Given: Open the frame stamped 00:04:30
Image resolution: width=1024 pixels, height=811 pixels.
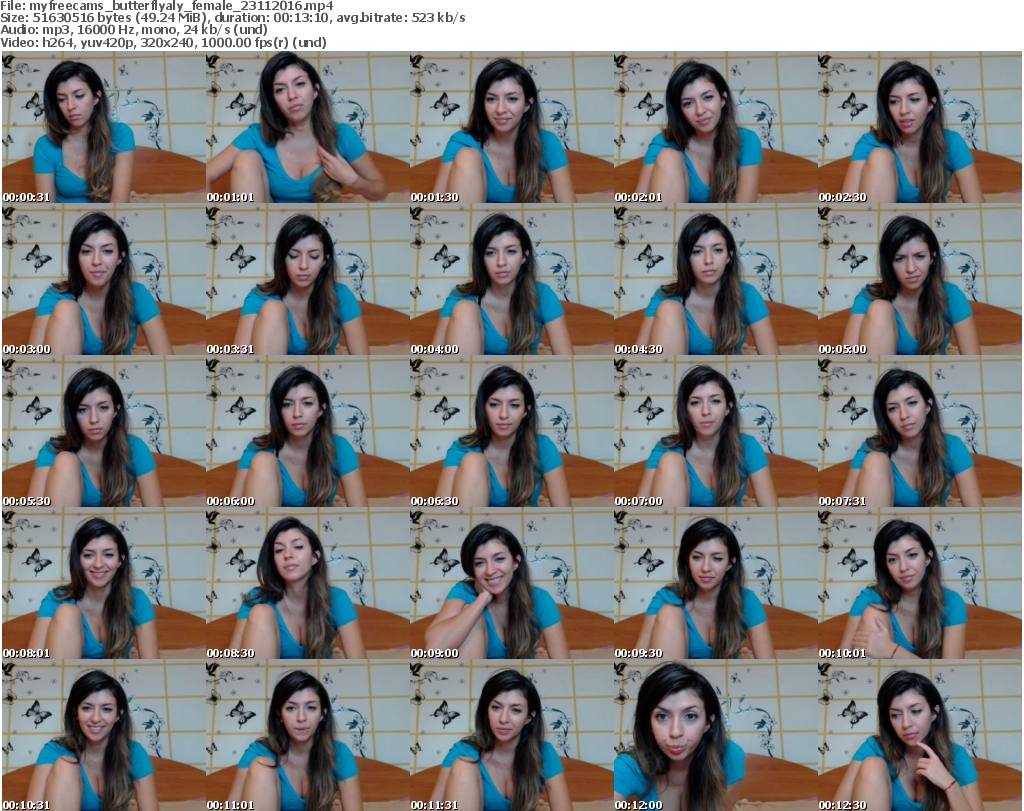Looking at the screenshot, I should 716,279.
